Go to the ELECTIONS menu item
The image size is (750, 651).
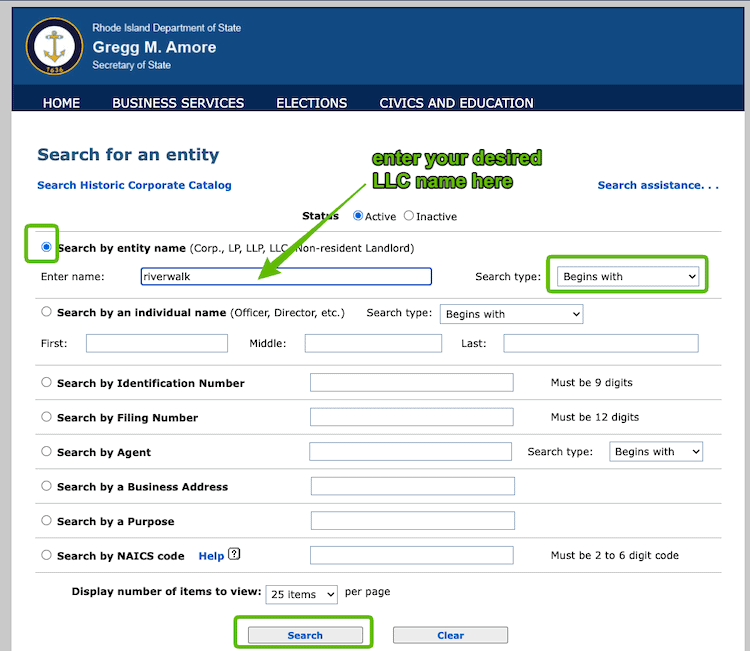[x=311, y=103]
